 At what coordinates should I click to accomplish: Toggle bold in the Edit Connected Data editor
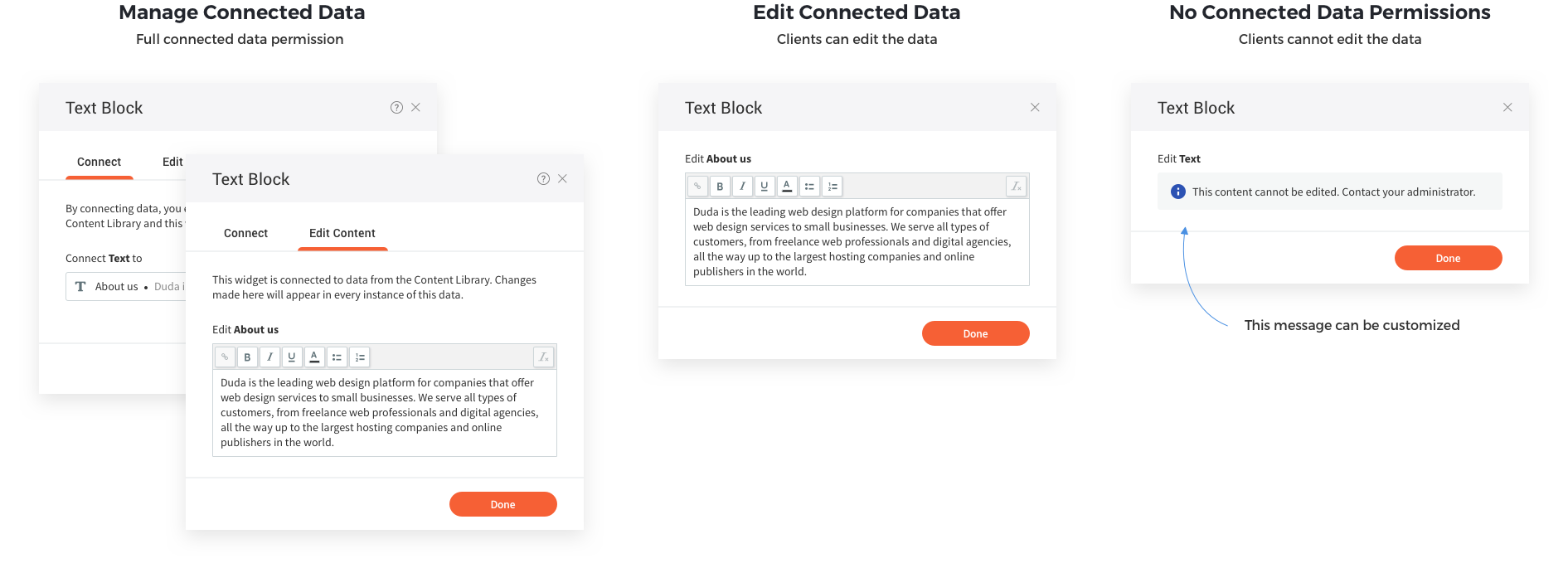click(x=720, y=187)
